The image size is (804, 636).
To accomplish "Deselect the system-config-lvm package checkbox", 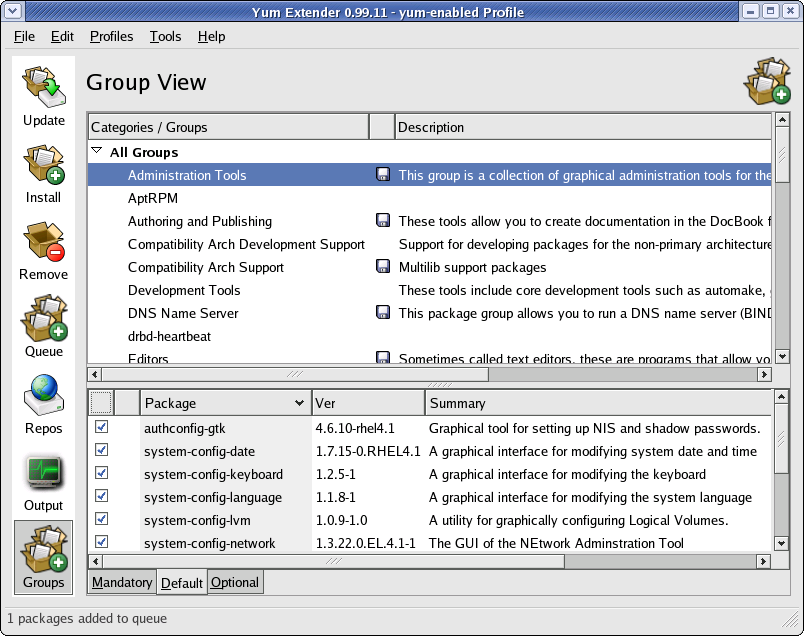I will (x=101, y=520).
